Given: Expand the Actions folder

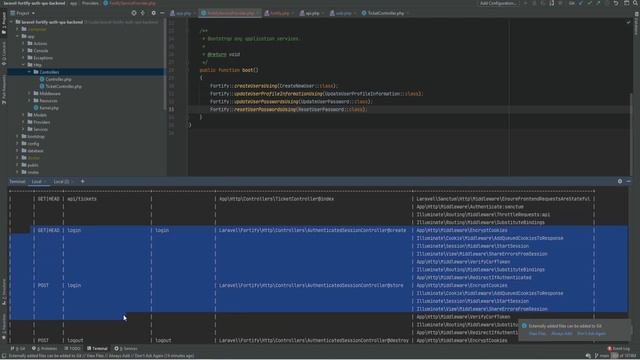Looking at the screenshot, I should click(x=23, y=43).
